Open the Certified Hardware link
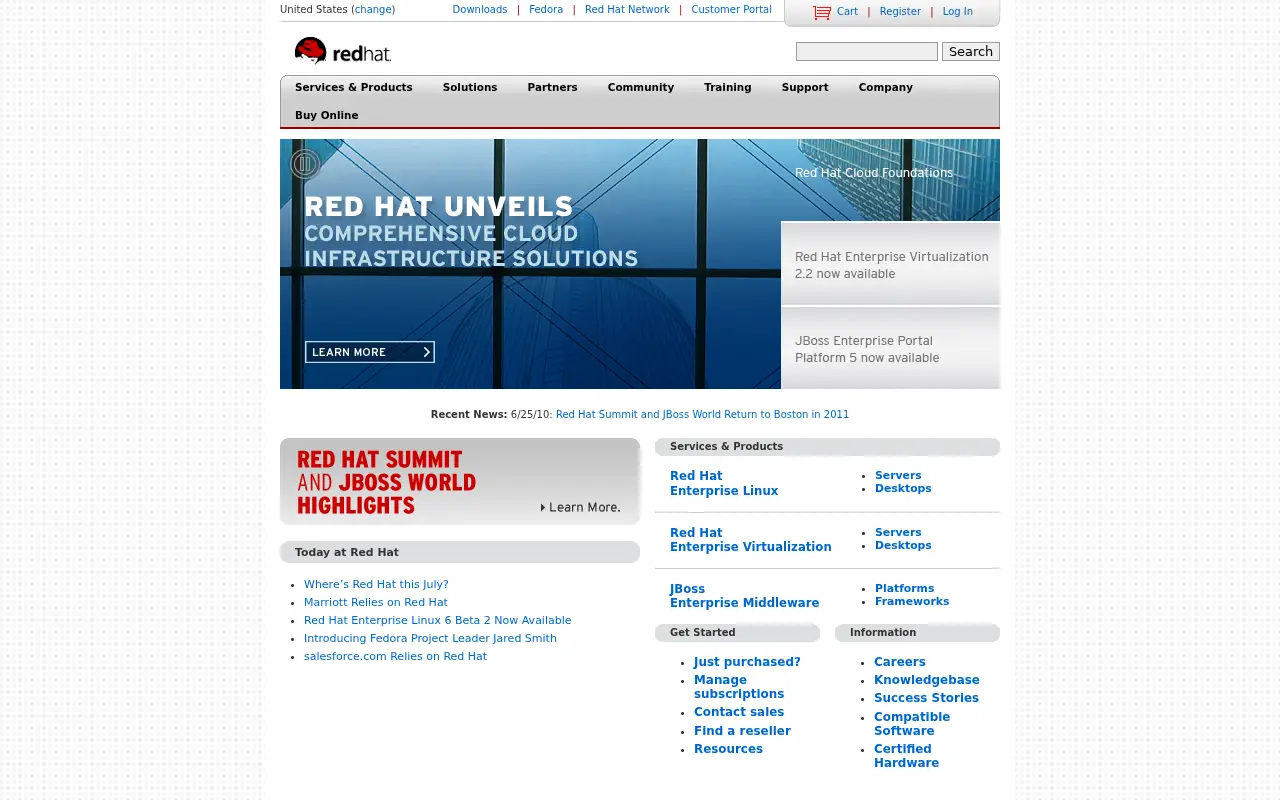Screen dimensions: 1280x800 (906, 756)
